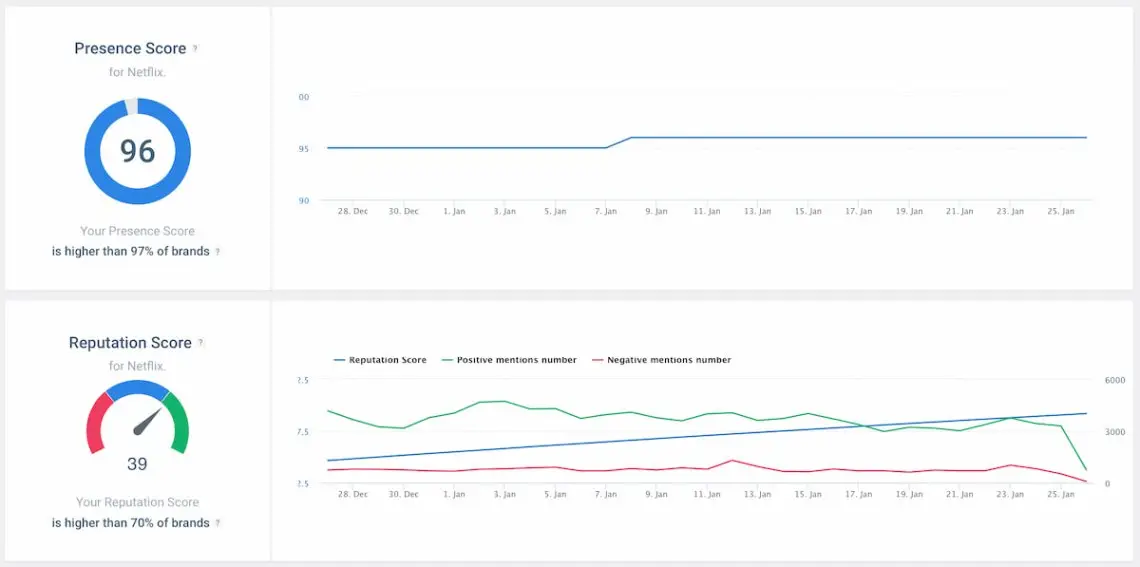Click '15. Jan' date on presence chart axis
The width and height of the screenshot is (1140, 567).
(808, 212)
